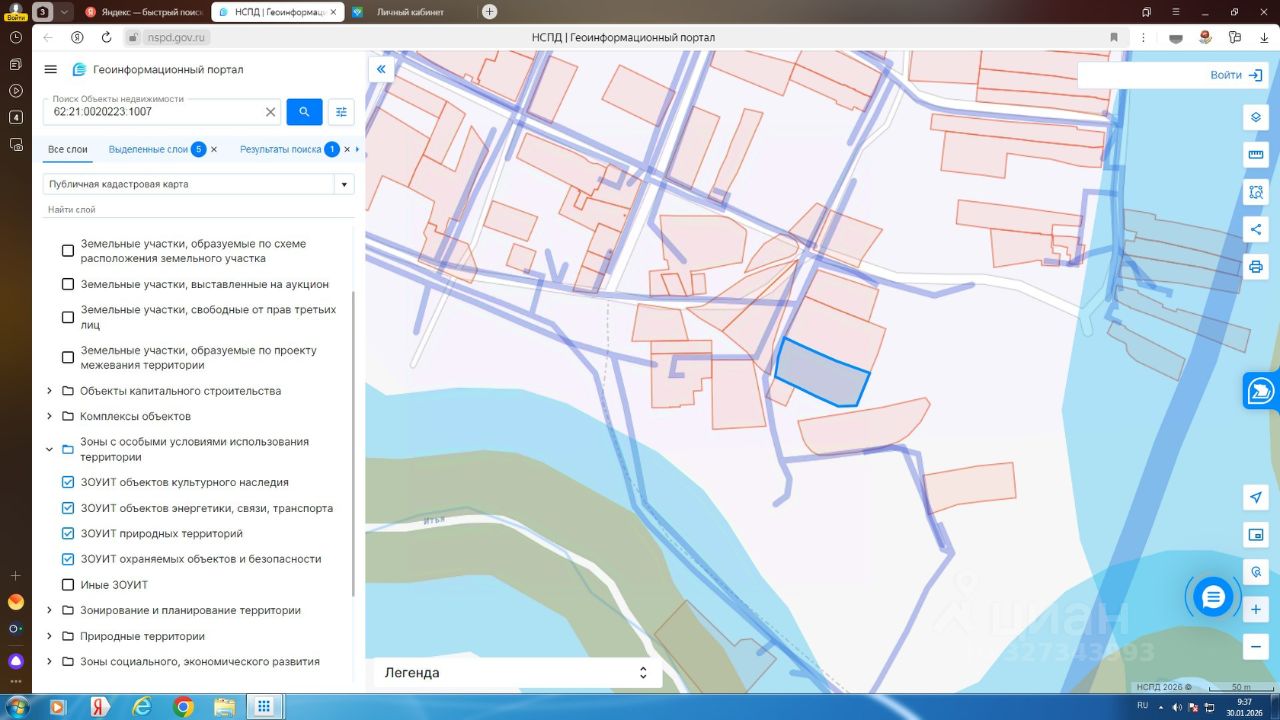
Task: Check Земельные участки, выставленные на аукцион
Action: point(68,284)
